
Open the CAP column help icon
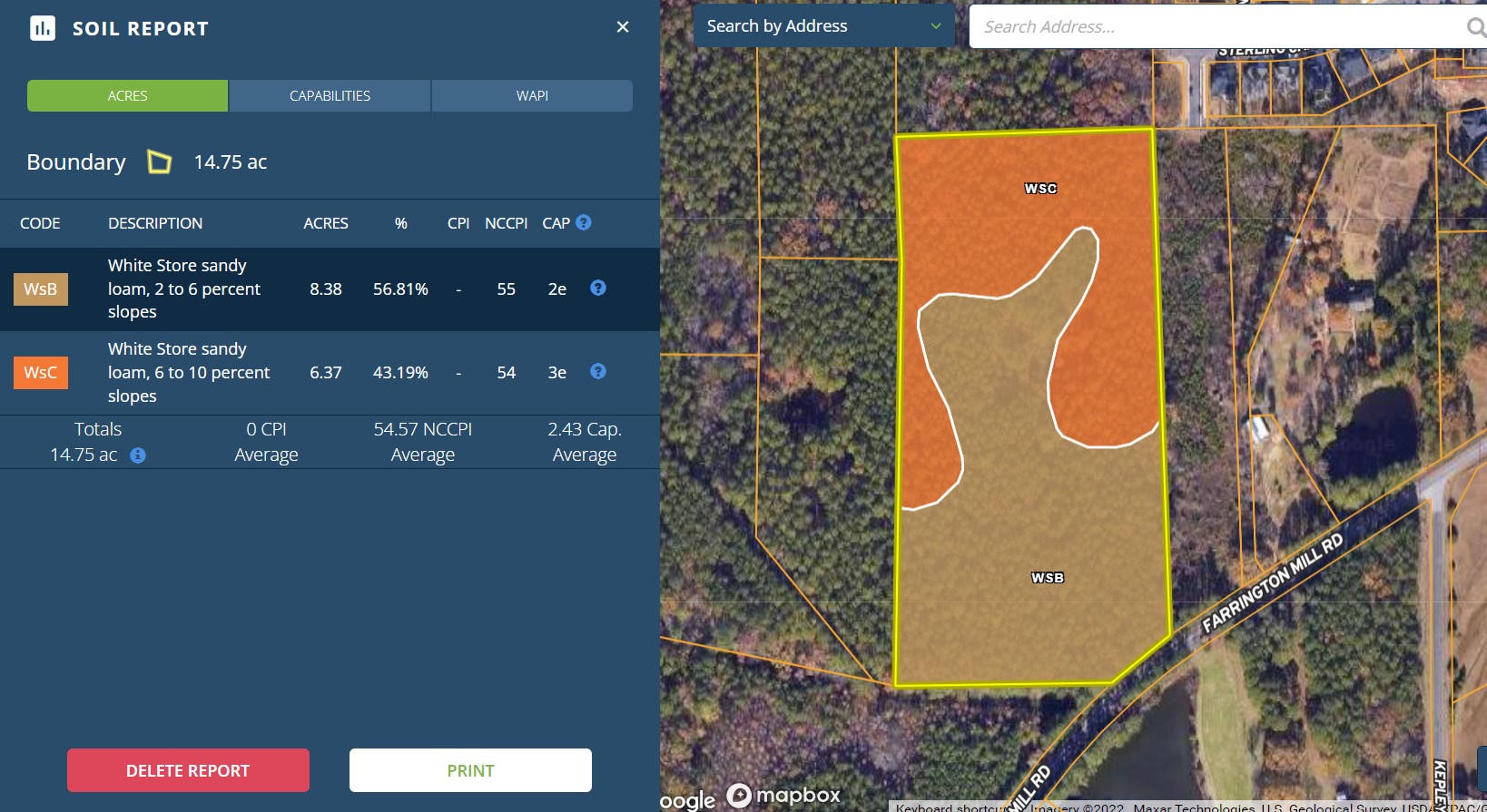click(584, 222)
